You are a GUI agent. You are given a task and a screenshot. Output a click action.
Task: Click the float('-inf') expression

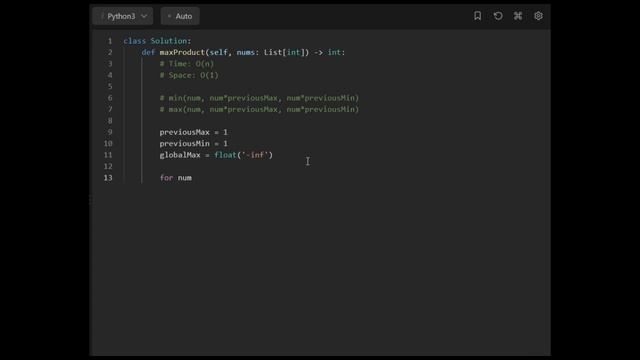coord(243,155)
